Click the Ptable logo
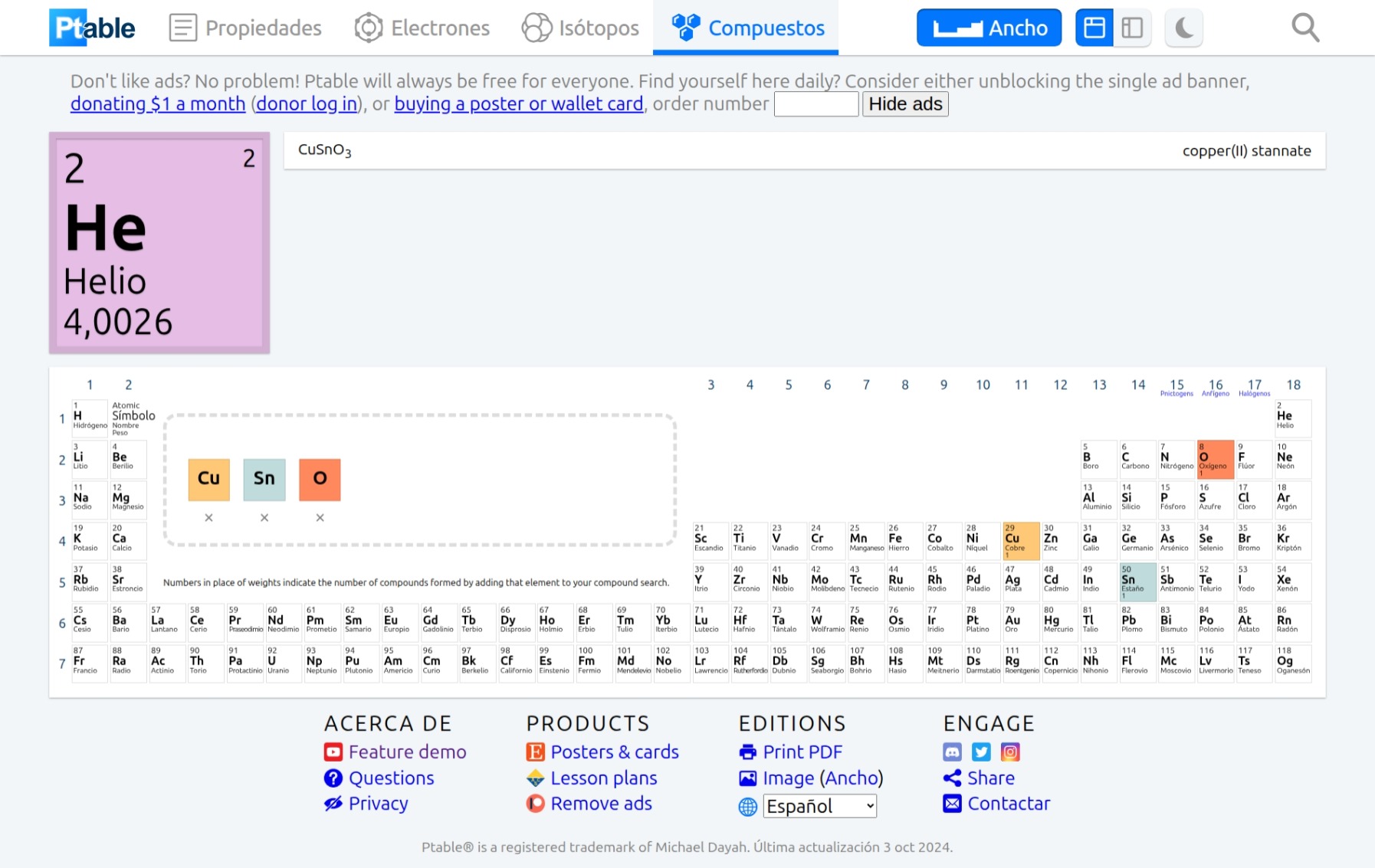This screenshot has height=868, width=1375. 92,28
